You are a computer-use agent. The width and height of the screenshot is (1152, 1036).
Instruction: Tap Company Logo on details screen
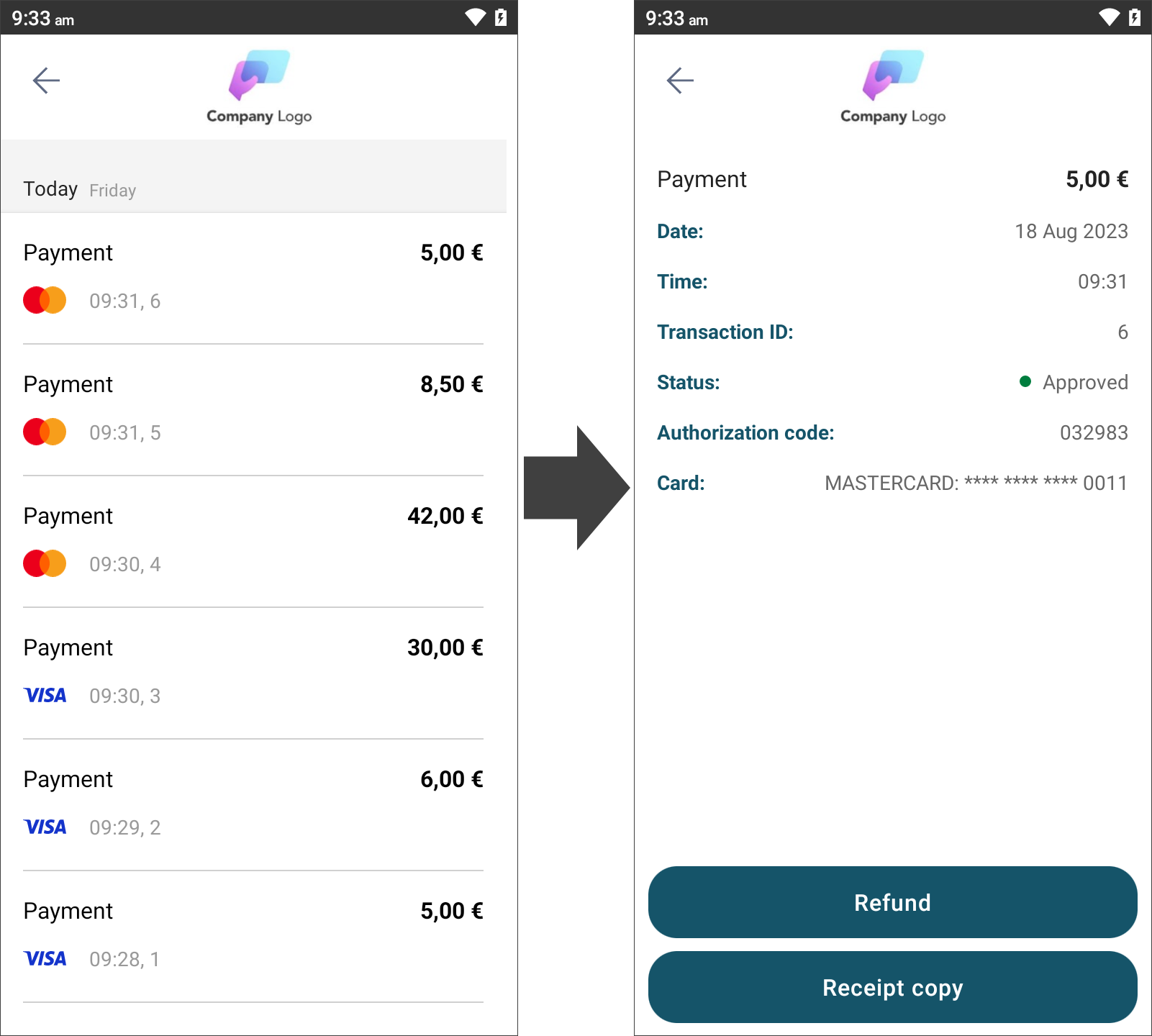point(893,86)
